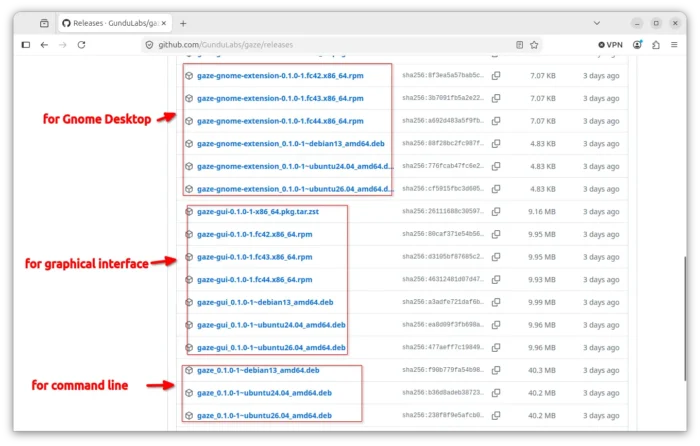
Task: Copy sha256 of gaze-gnome-extension debian13 deb
Action: click(496, 144)
